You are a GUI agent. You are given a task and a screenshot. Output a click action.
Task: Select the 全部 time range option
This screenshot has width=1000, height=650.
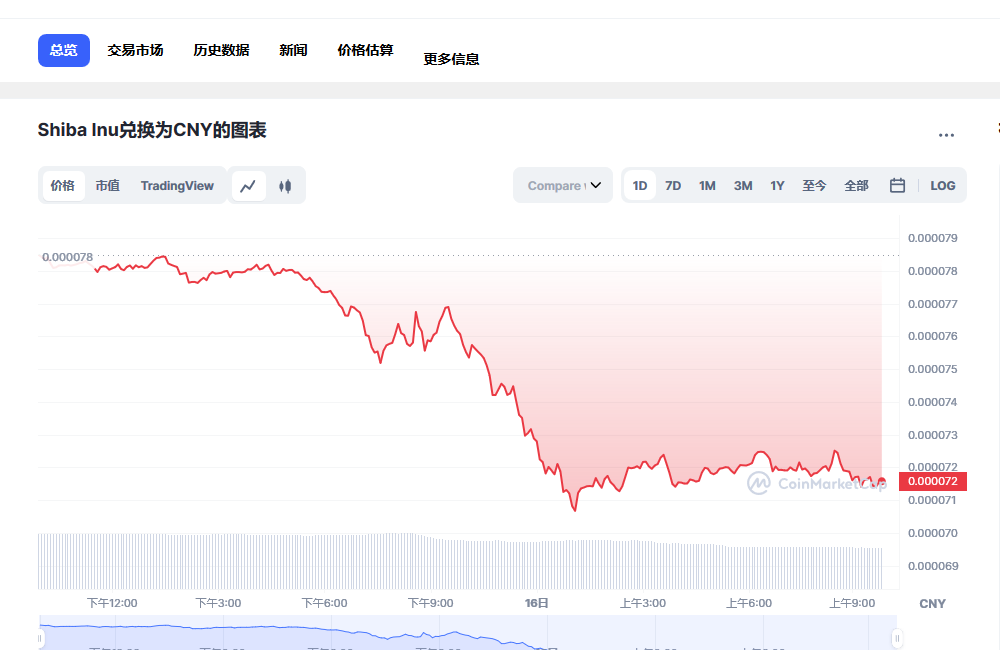(856, 185)
